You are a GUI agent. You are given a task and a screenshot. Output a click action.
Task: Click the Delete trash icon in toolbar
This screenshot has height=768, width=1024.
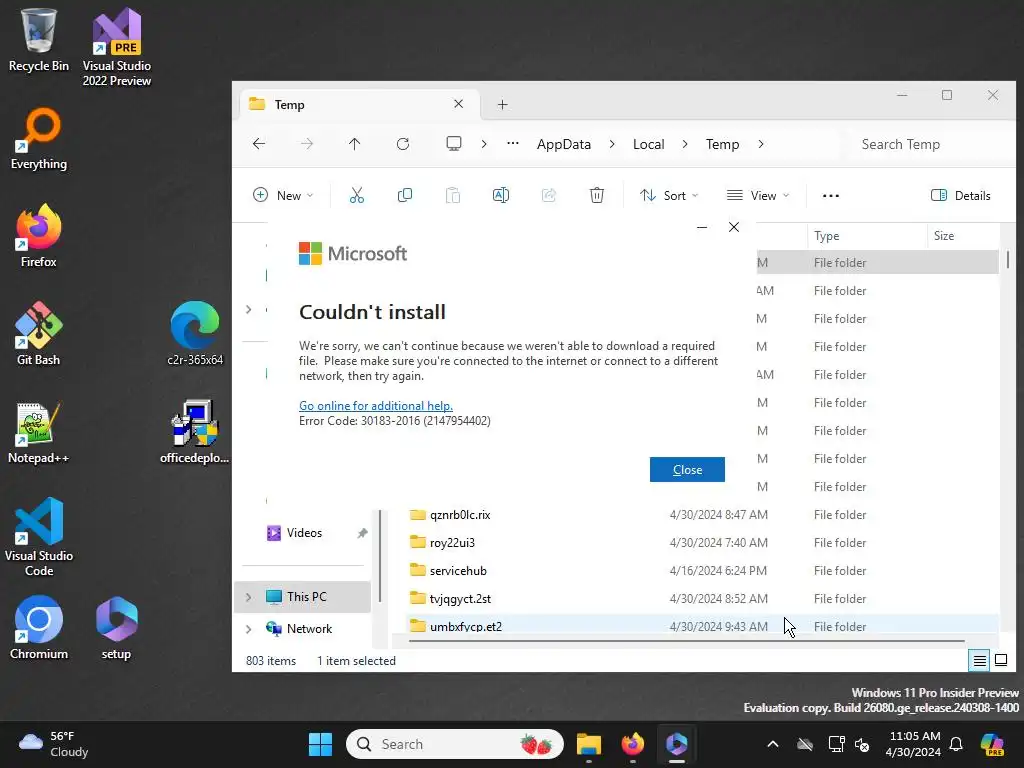coord(597,195)
